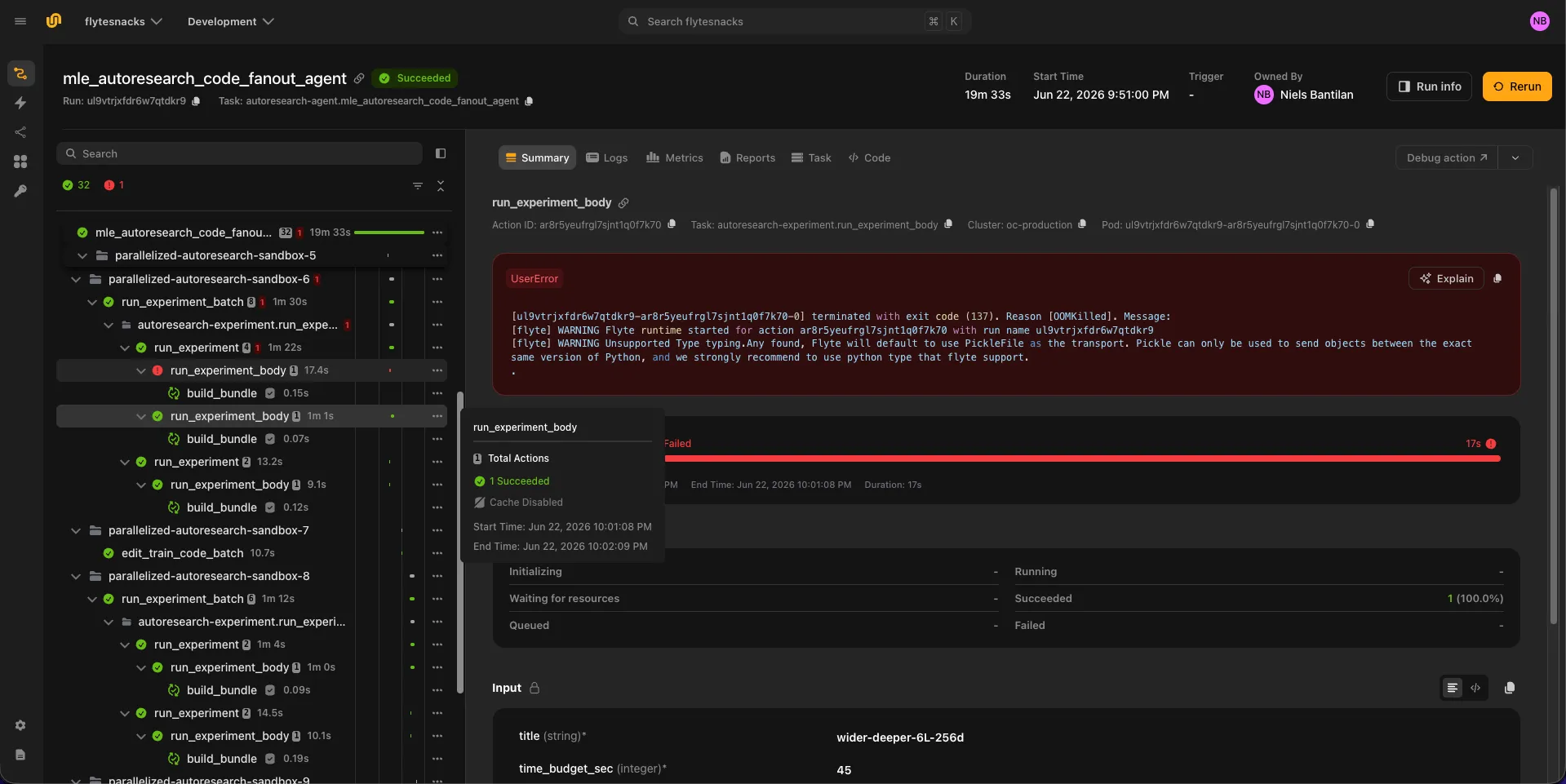Collapse parallelized-autoresearch-sandbox-7 folder

tap(76, 530)
